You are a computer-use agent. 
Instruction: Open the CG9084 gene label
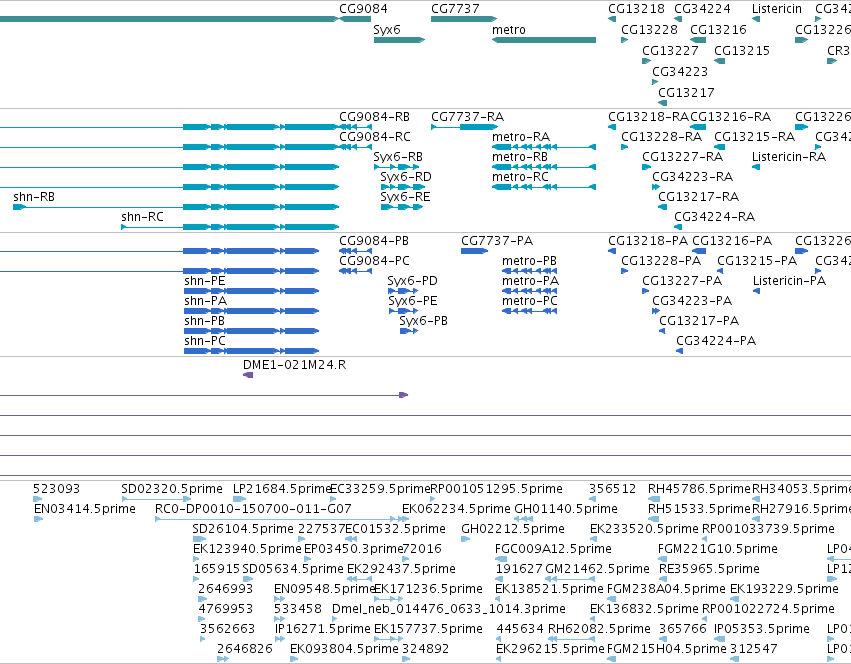[x=363, y=9]
